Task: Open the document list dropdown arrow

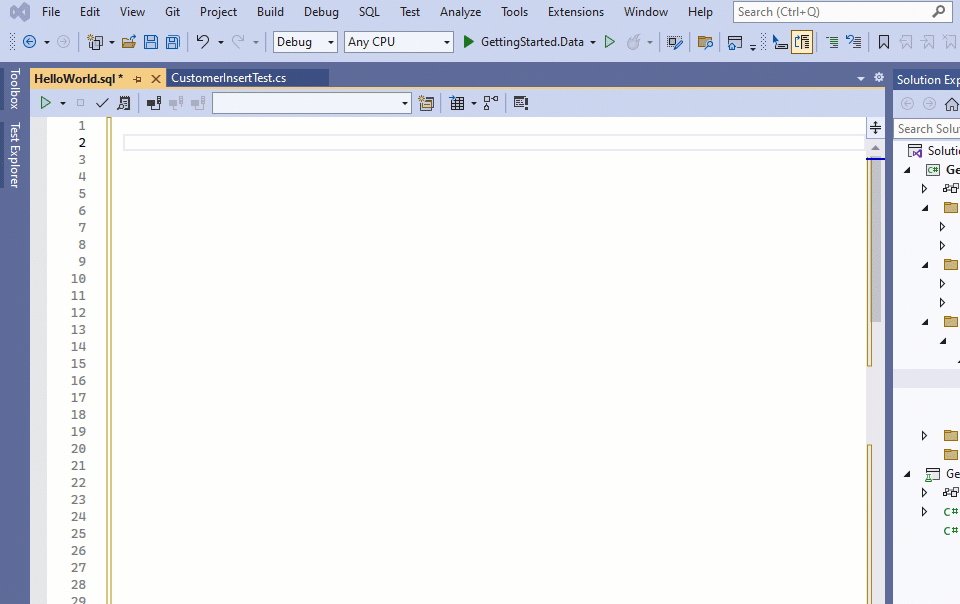Action: pyautogui.click(x=861, y=78)
